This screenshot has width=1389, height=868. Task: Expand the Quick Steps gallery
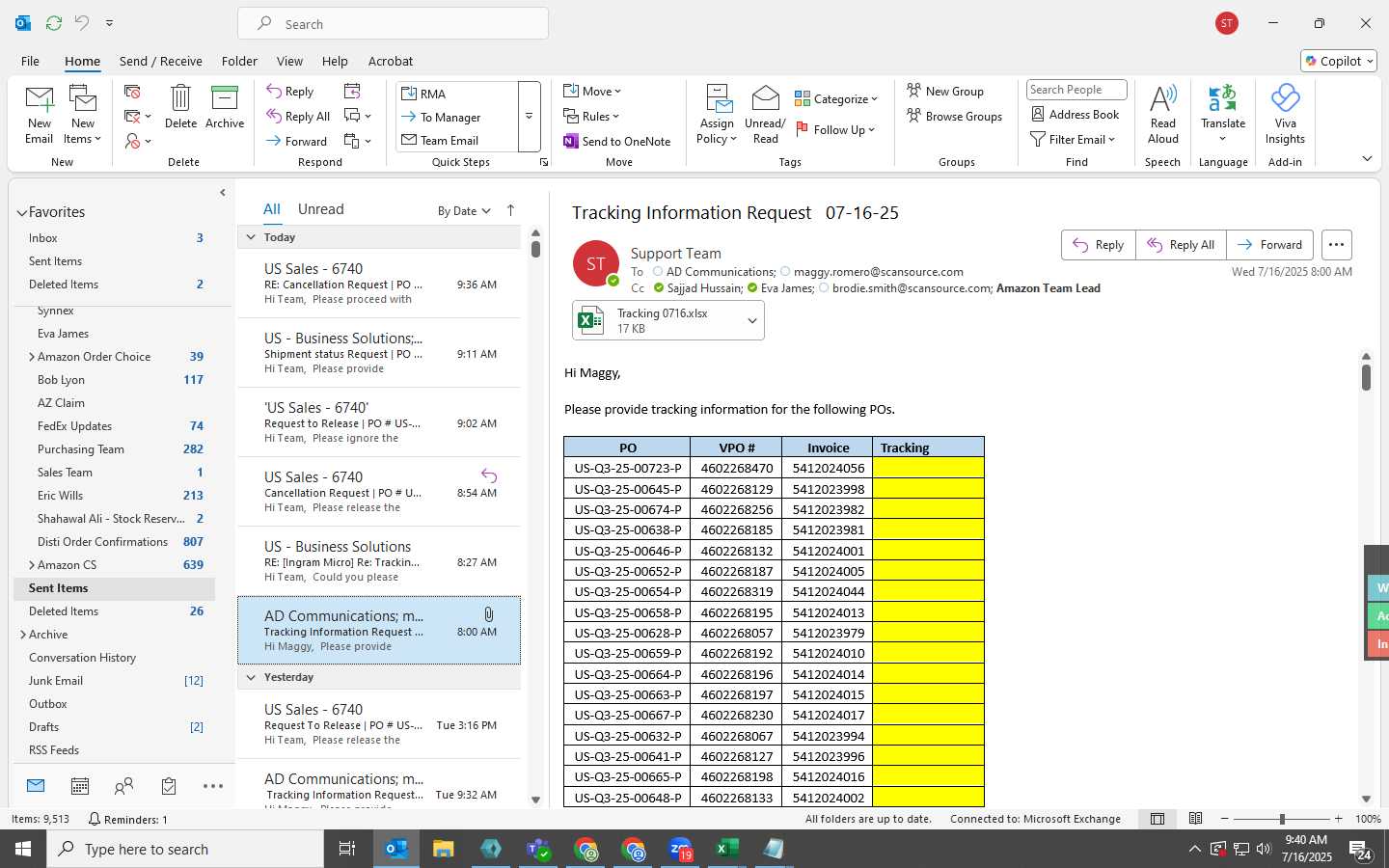tap(529, 117)
